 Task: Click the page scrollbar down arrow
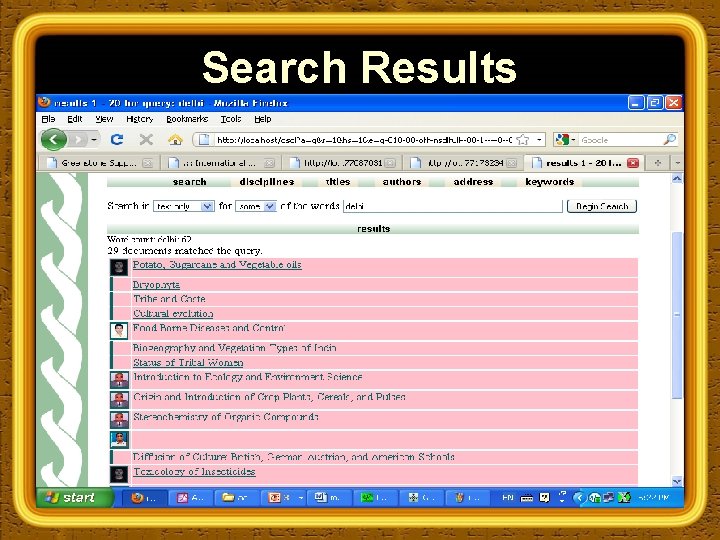coord(677,481)
